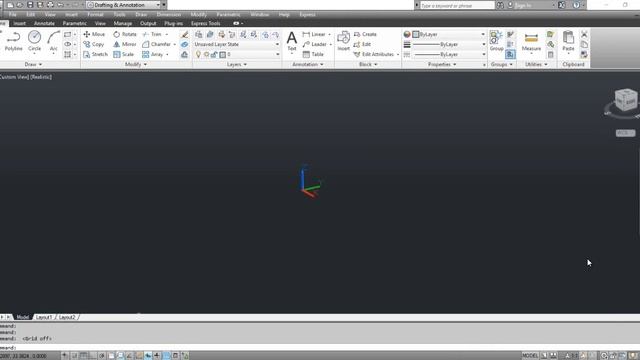Expand the Utilities panel
The height and width of the screenshot is (360, 640).
[536, 64]
